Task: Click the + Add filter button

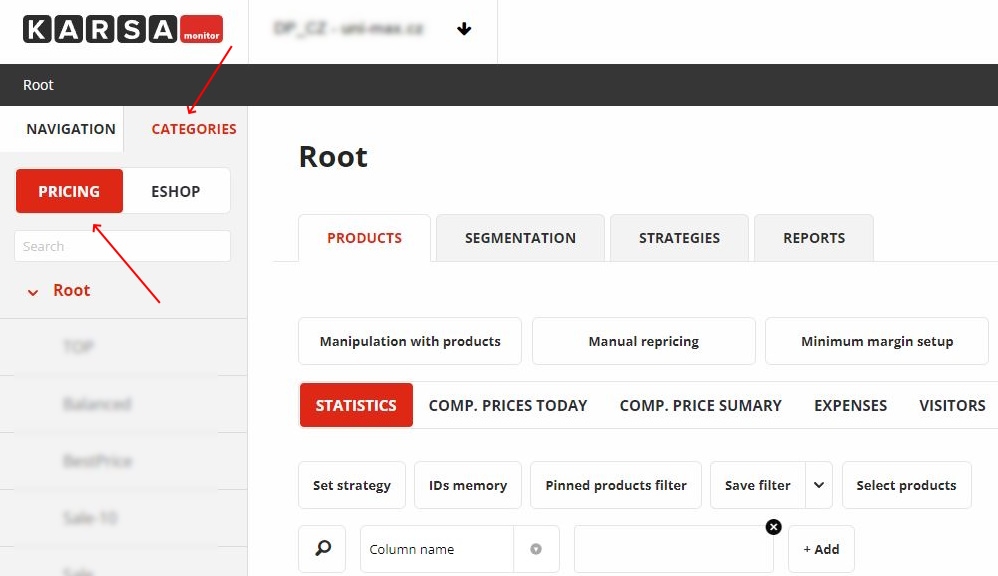Action: pyautogui.click(x=821, y=549)
